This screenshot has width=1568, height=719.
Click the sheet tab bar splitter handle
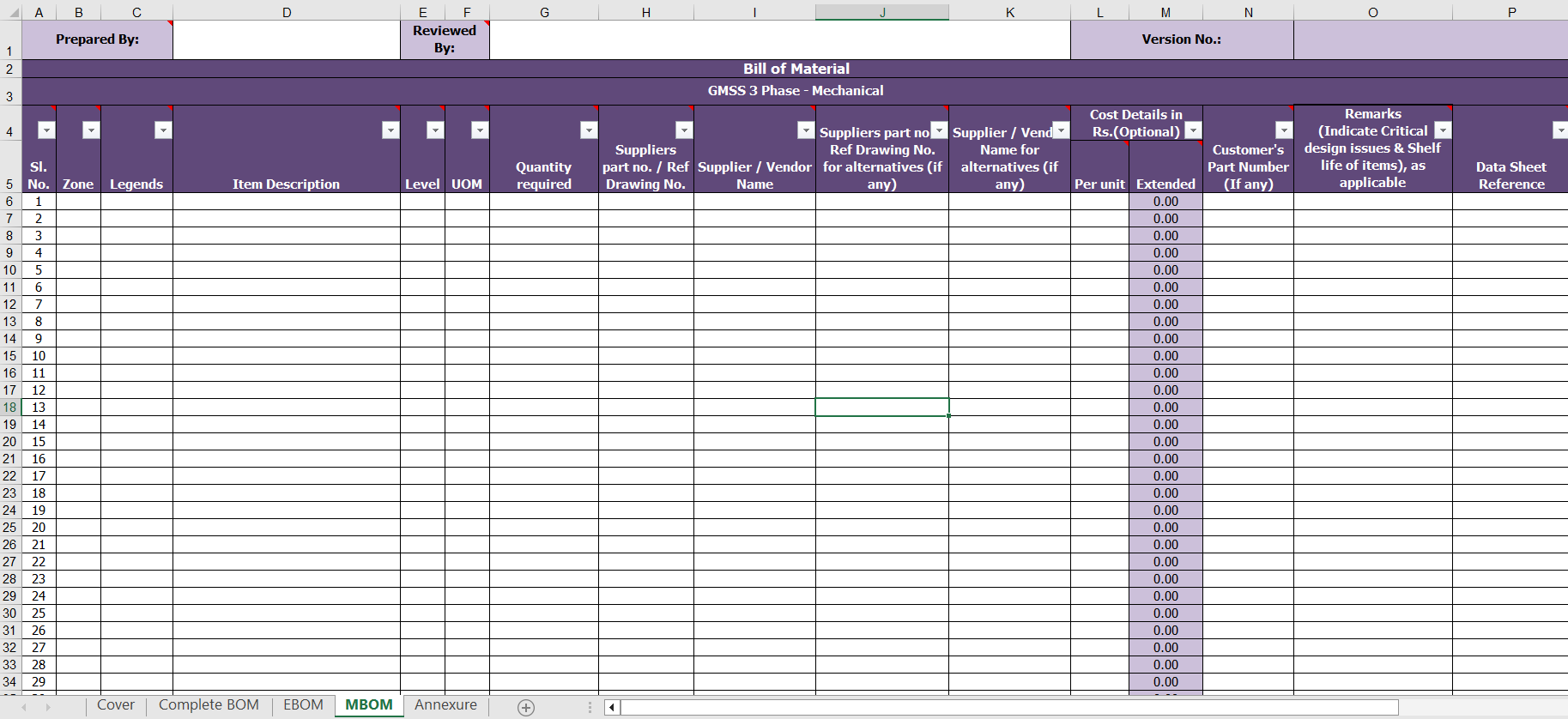point(590,707)
